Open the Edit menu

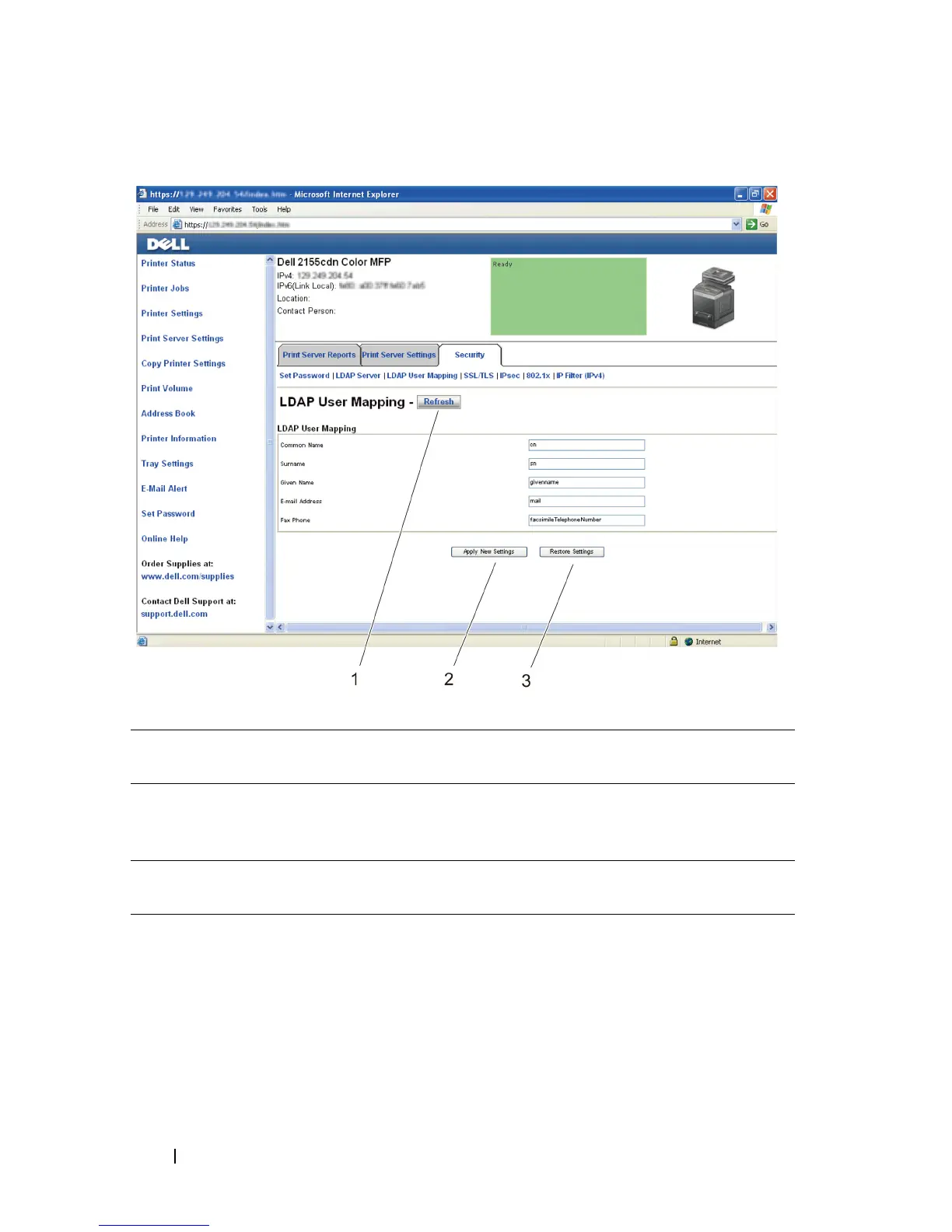point(174,209)
